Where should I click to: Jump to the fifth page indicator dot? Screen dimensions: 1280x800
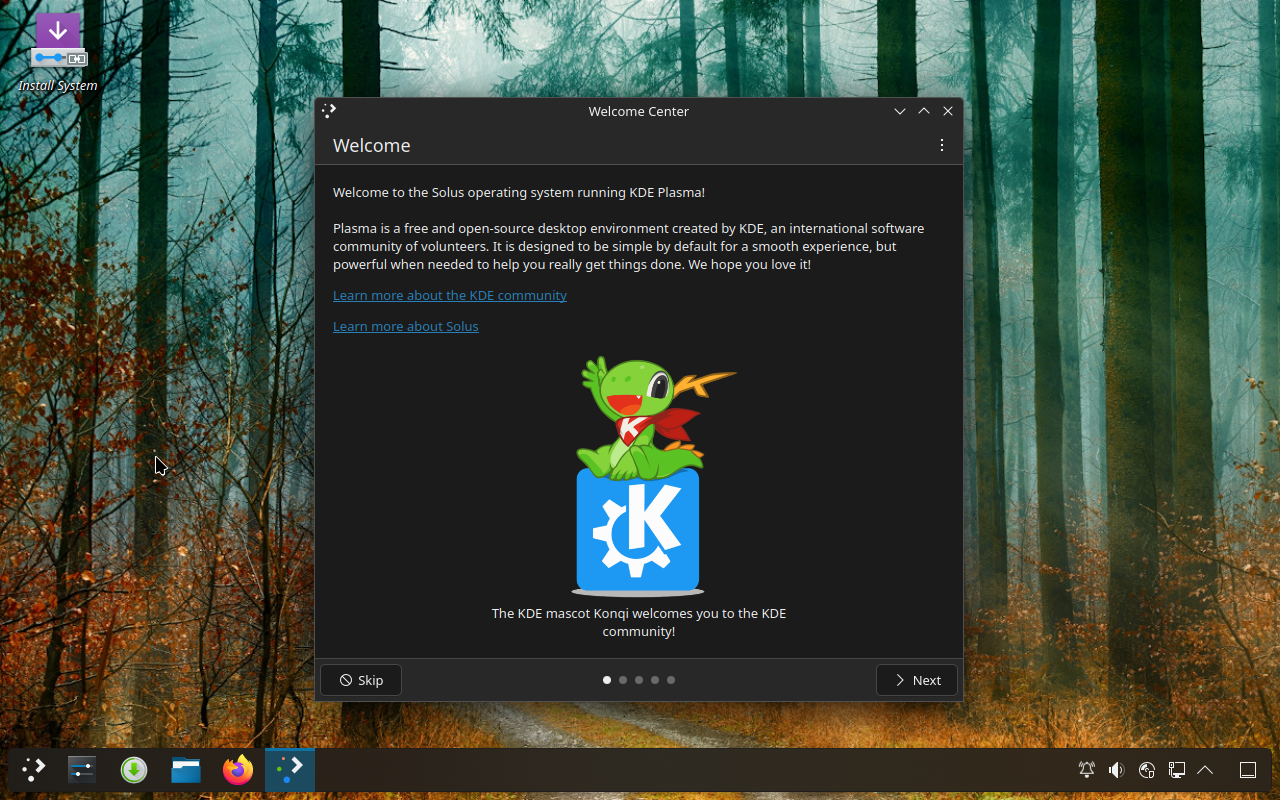pos(671,680)
